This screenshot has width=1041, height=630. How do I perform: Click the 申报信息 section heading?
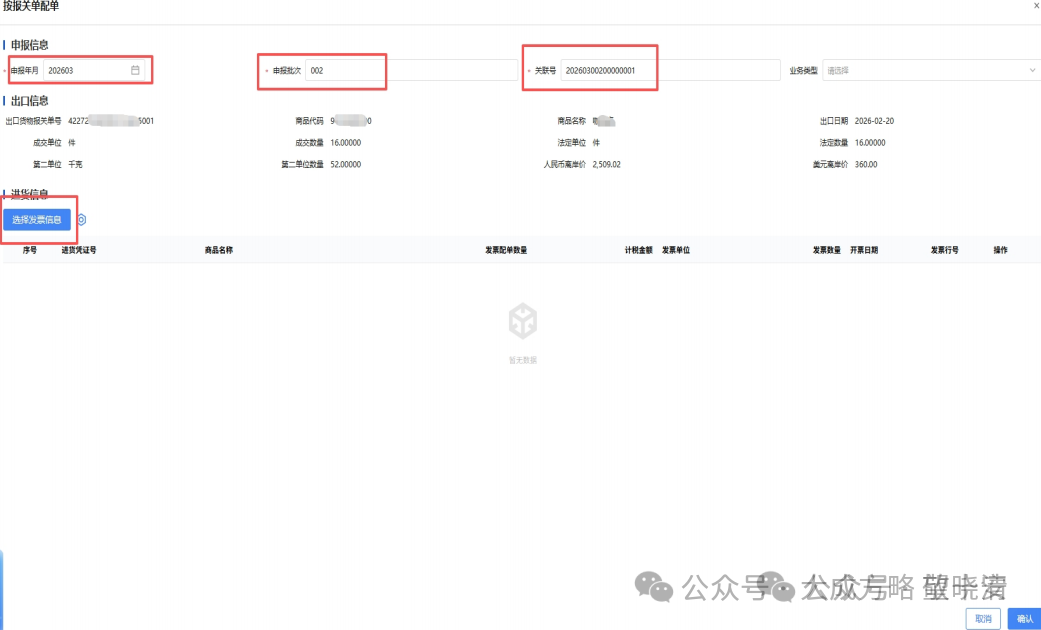click(30, 45)
